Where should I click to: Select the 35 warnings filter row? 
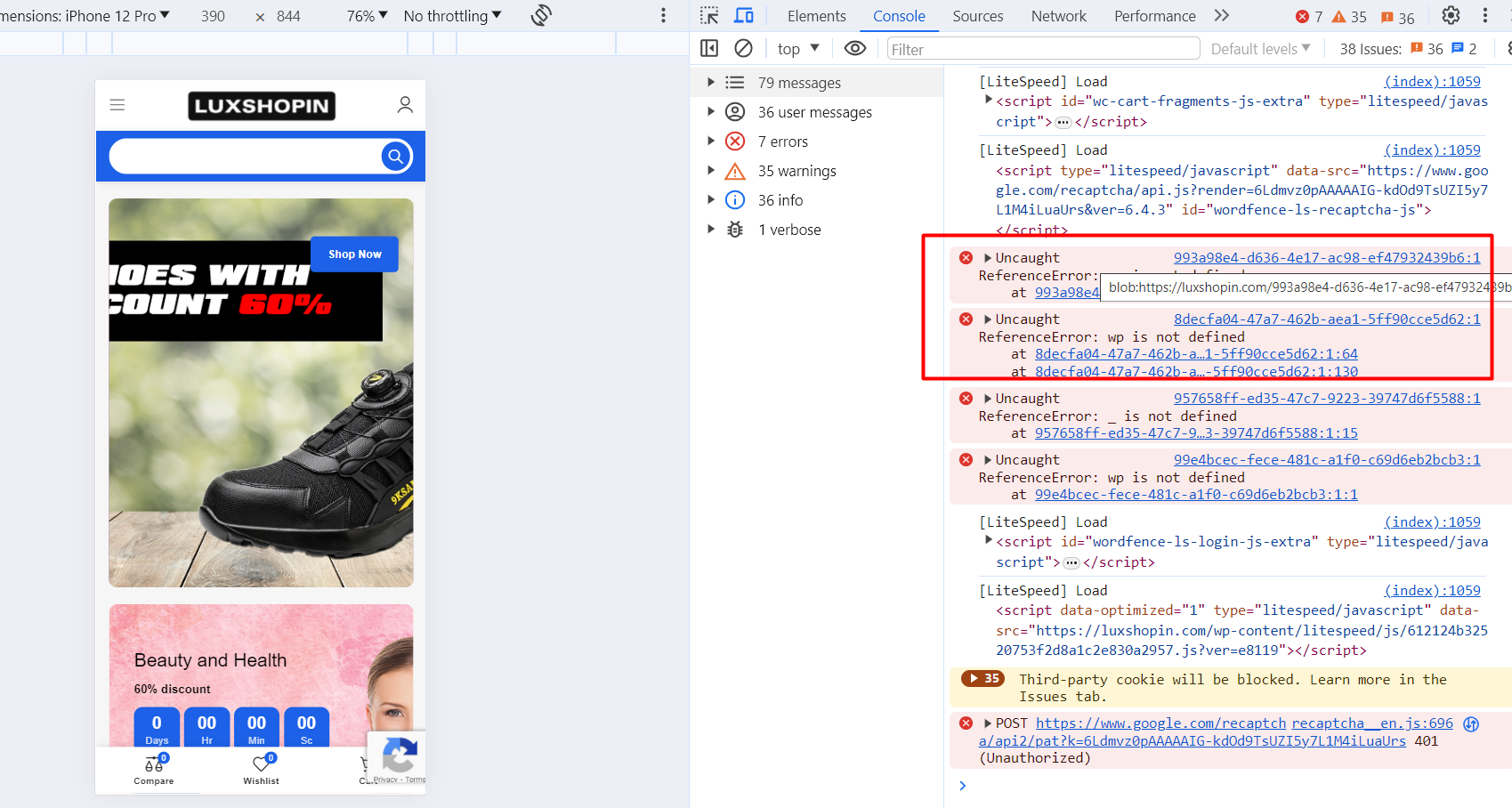(817, 171)
